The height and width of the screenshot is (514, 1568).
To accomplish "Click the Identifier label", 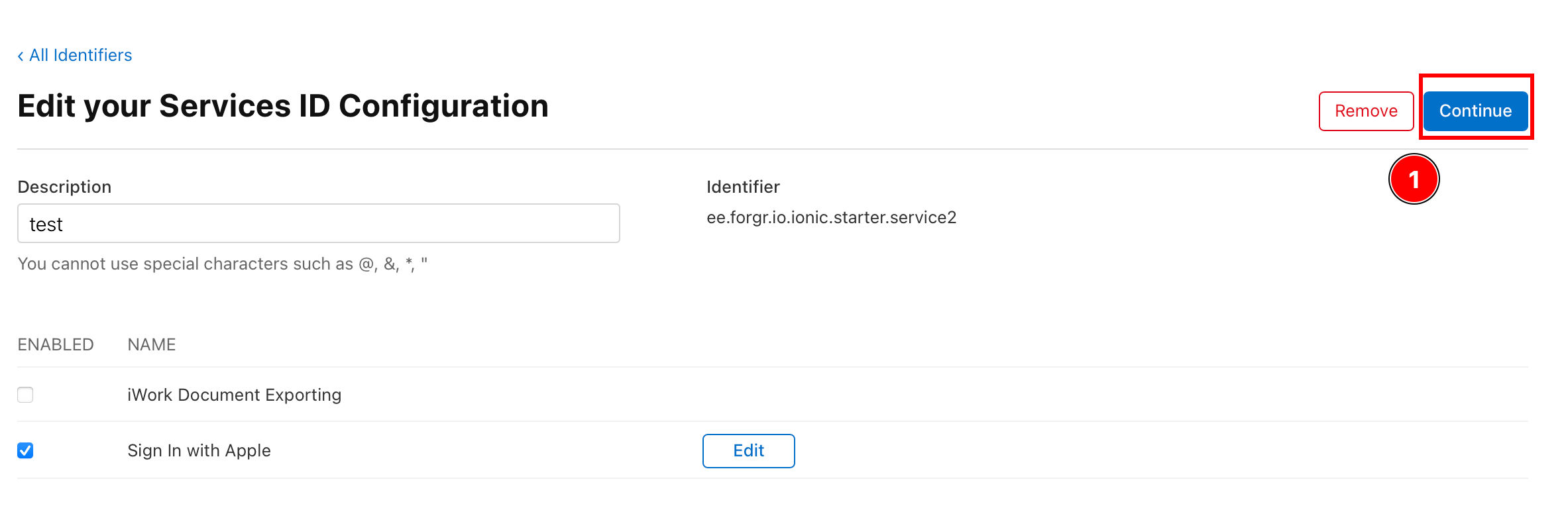I will click(x=743, y=187).
